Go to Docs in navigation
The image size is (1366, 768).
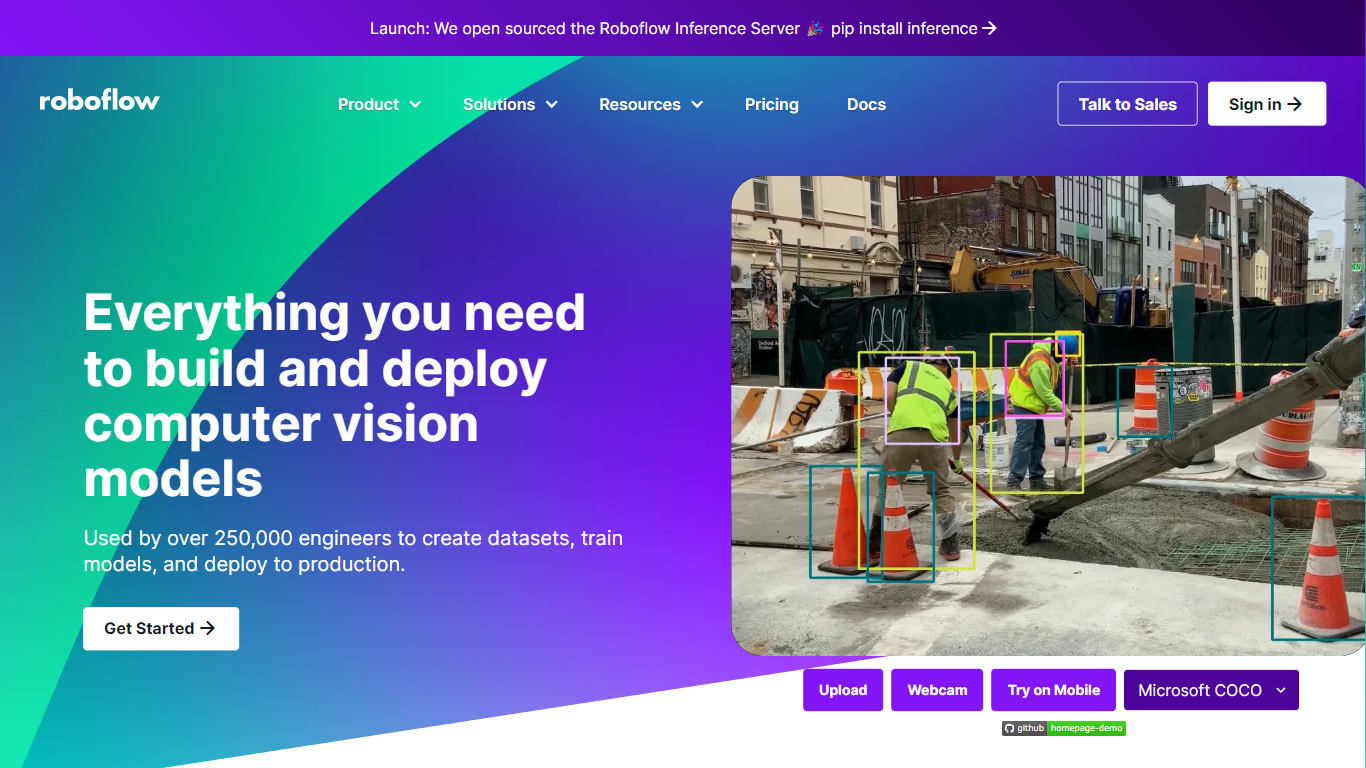point(866,104)
